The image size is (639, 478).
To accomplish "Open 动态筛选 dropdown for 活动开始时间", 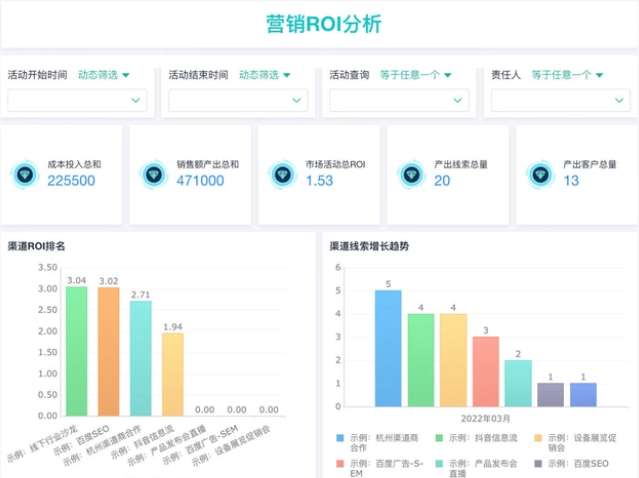I will point(104,75).
